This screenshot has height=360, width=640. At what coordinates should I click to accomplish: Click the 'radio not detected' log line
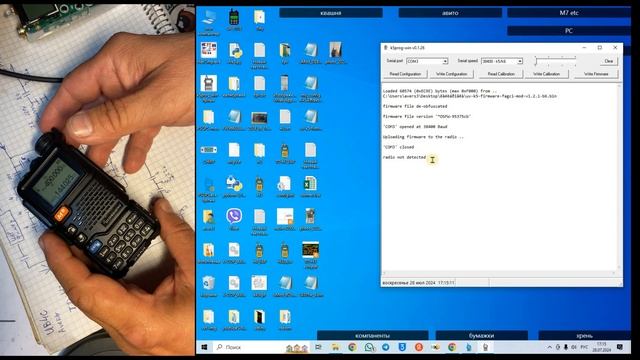pyautogui.click(x=404, y=157)
